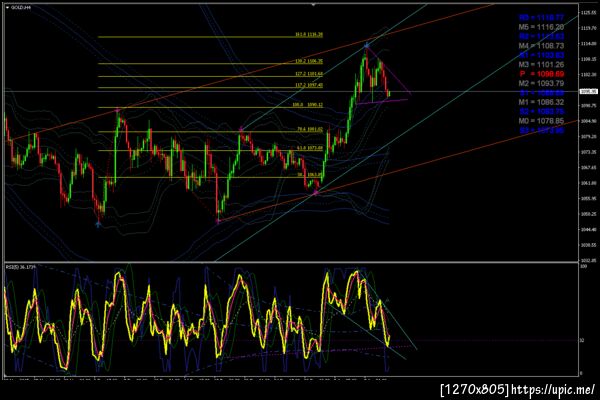Select the M2 = 1093.79 pivot label
600x400 pixels.
click(x=541, y=83)
